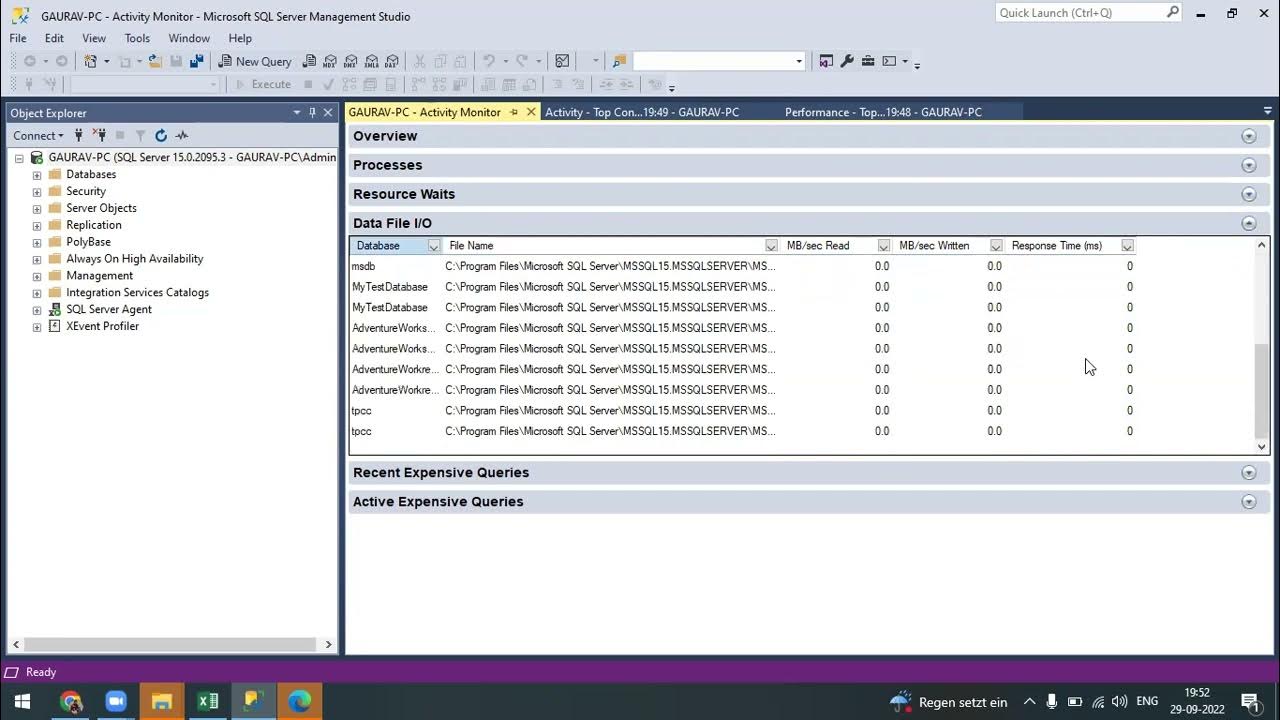Screen dimensions: 1280x720
Task: Switch to Activity - Top Con...19:49 tab
Action: (x=642, y=112)
